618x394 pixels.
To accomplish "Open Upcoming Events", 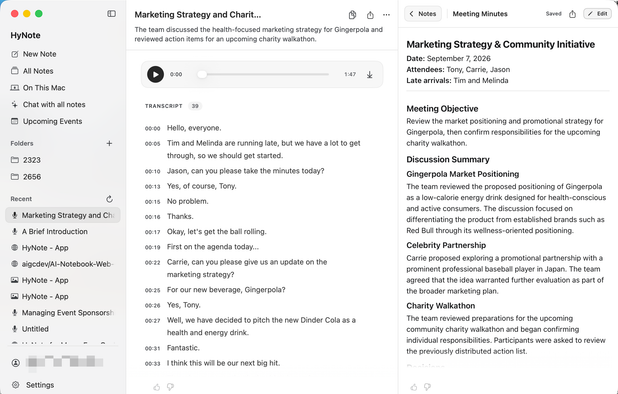I will pos(52,121).
